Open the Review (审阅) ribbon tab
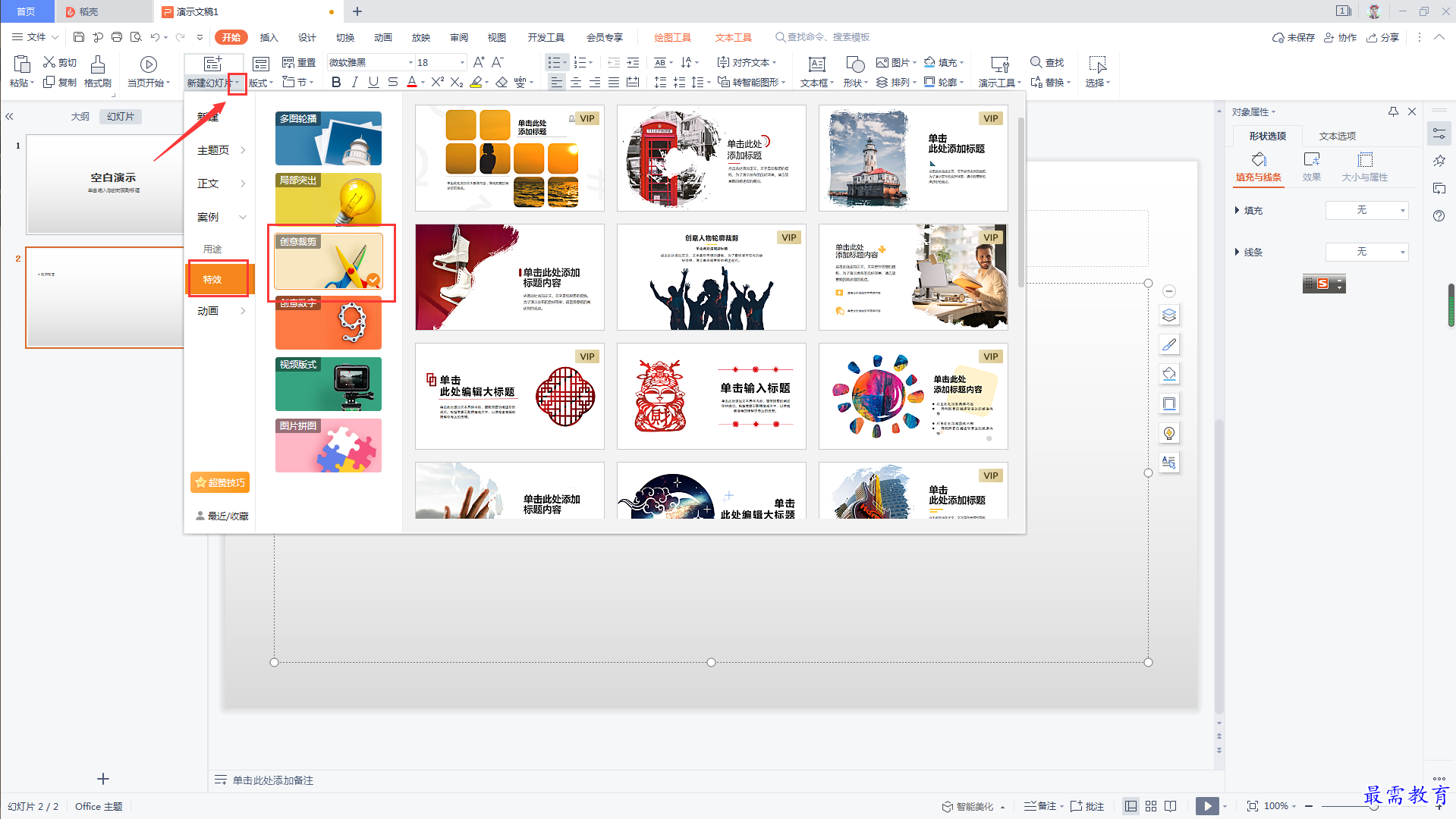Image resolution: width=1456 pixels, height=819 pixels. click(x=459, y=37)
